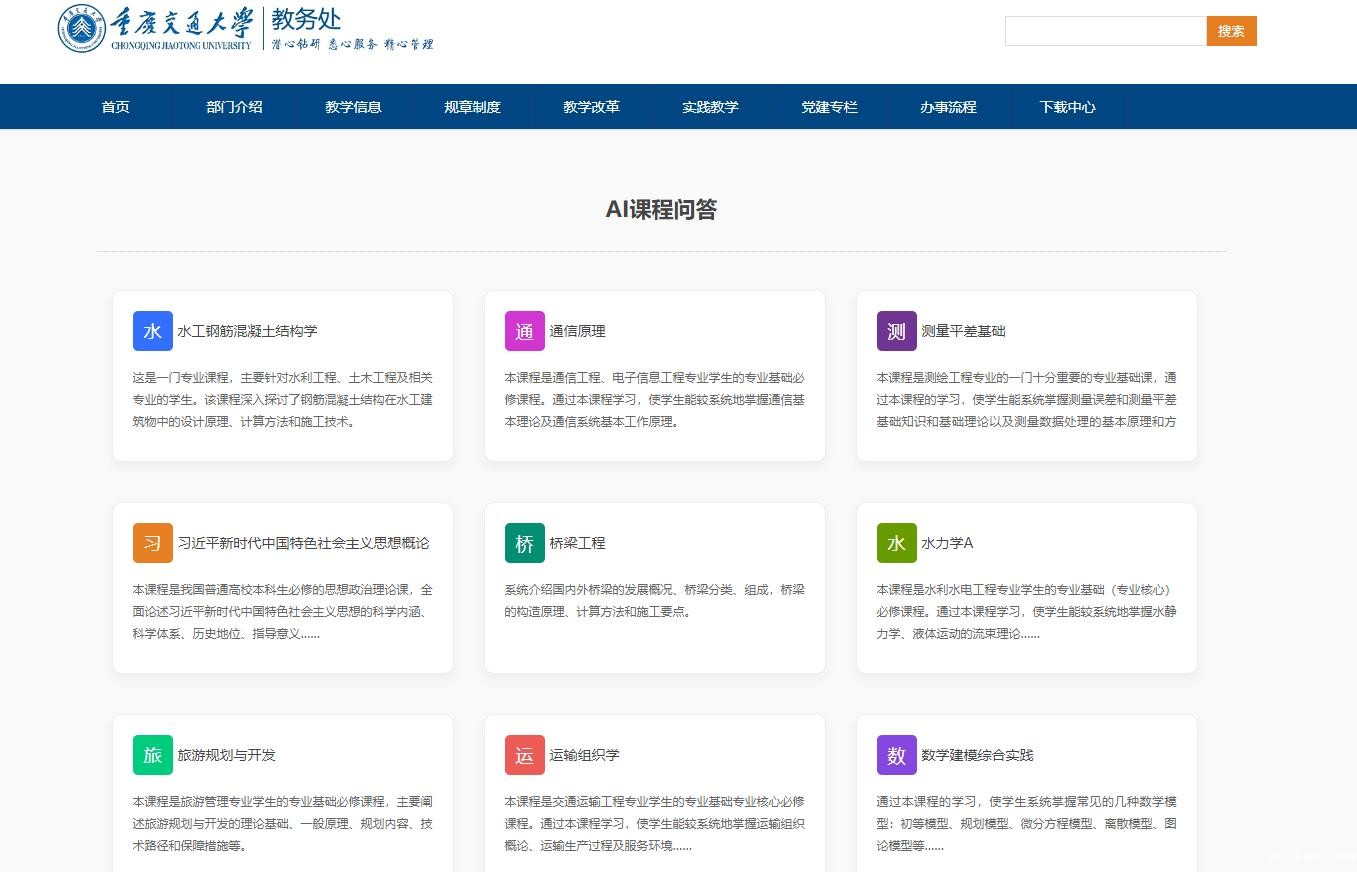
Task: Click the orange 习 course icon
Action: pos(152,543)
